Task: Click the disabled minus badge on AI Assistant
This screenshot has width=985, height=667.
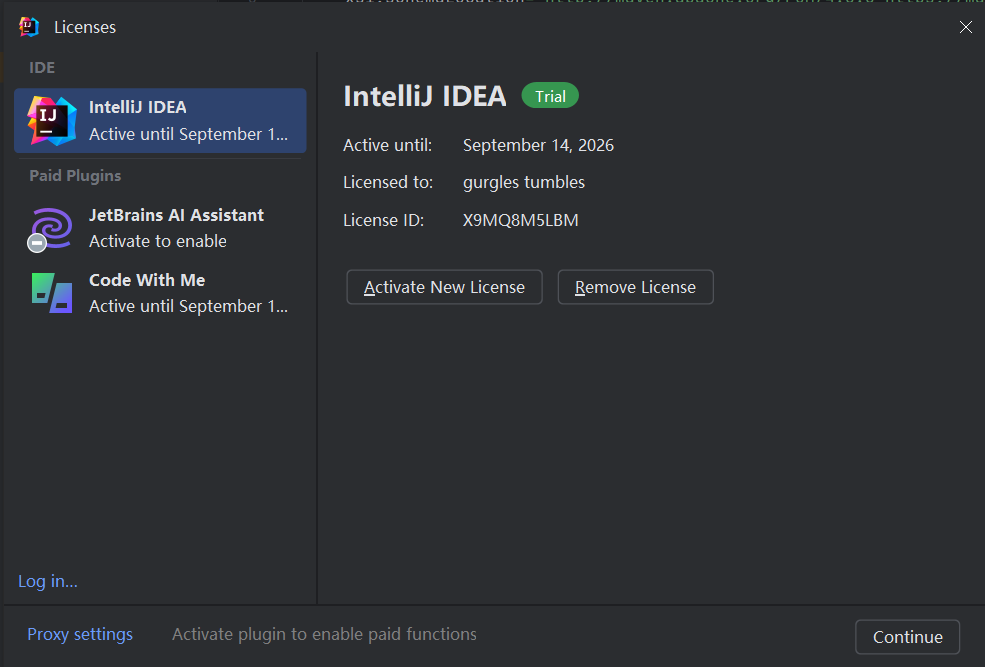Action: coord(37,242)
